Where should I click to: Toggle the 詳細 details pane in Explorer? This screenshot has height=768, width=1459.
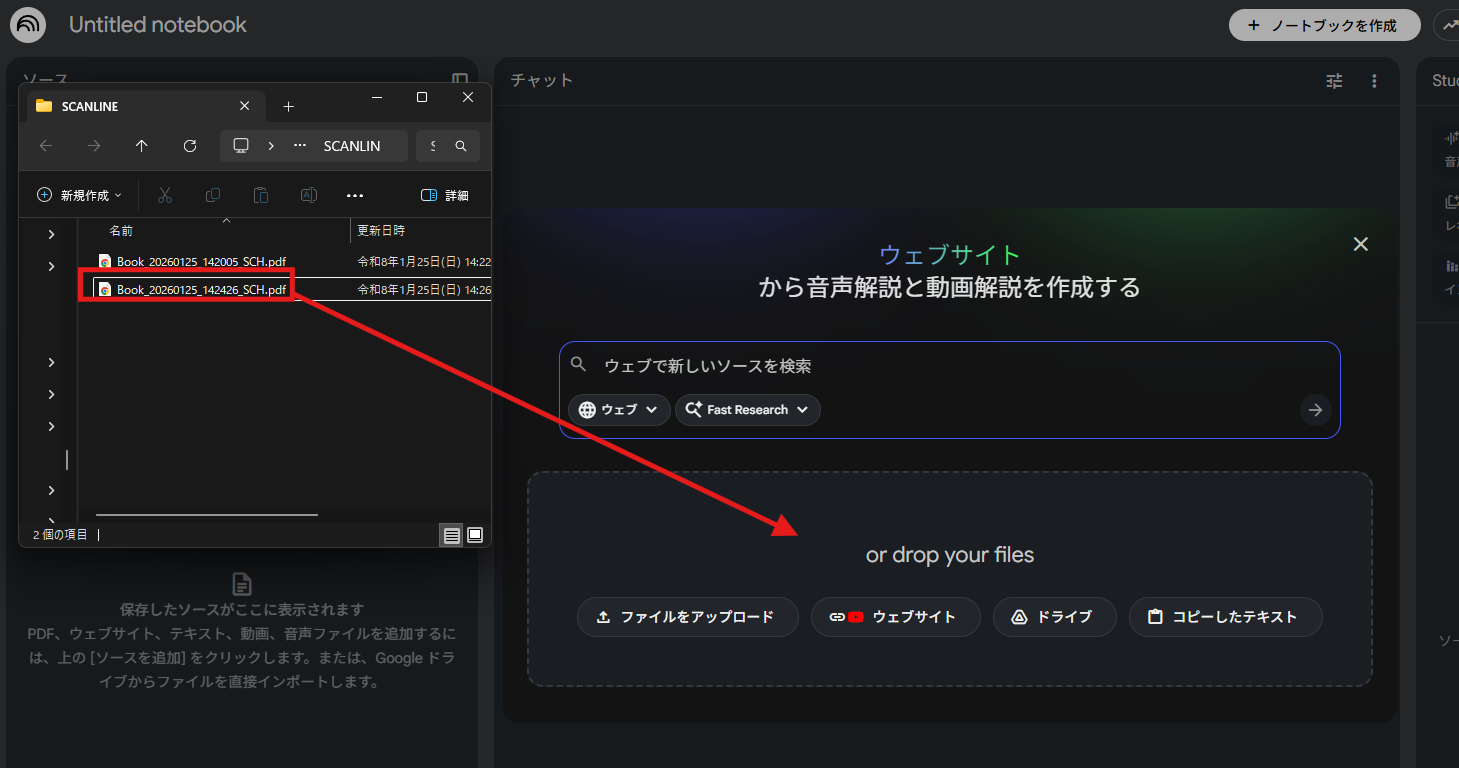click(x=445, y=194)
